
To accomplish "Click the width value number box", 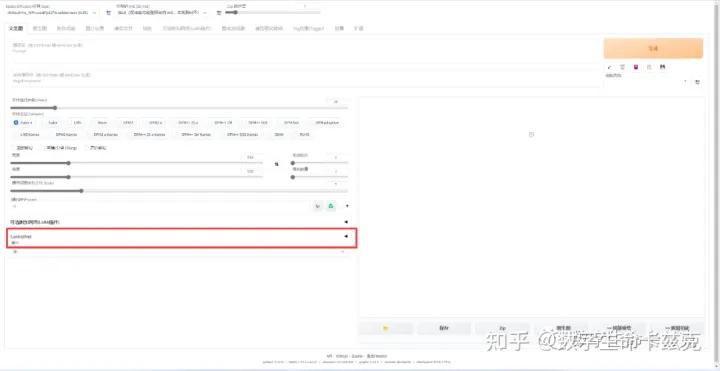I will click(252, 157).
